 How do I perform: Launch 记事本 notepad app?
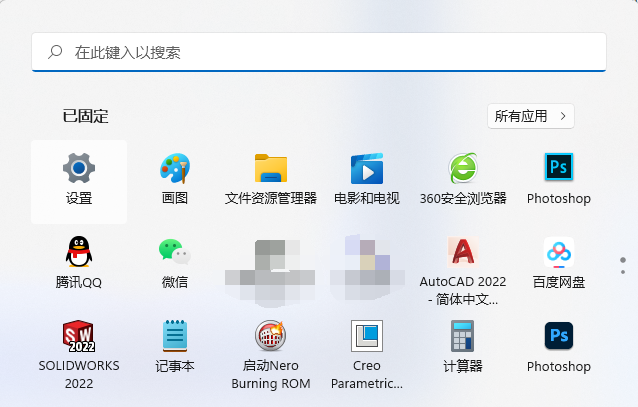pos(175,347)
